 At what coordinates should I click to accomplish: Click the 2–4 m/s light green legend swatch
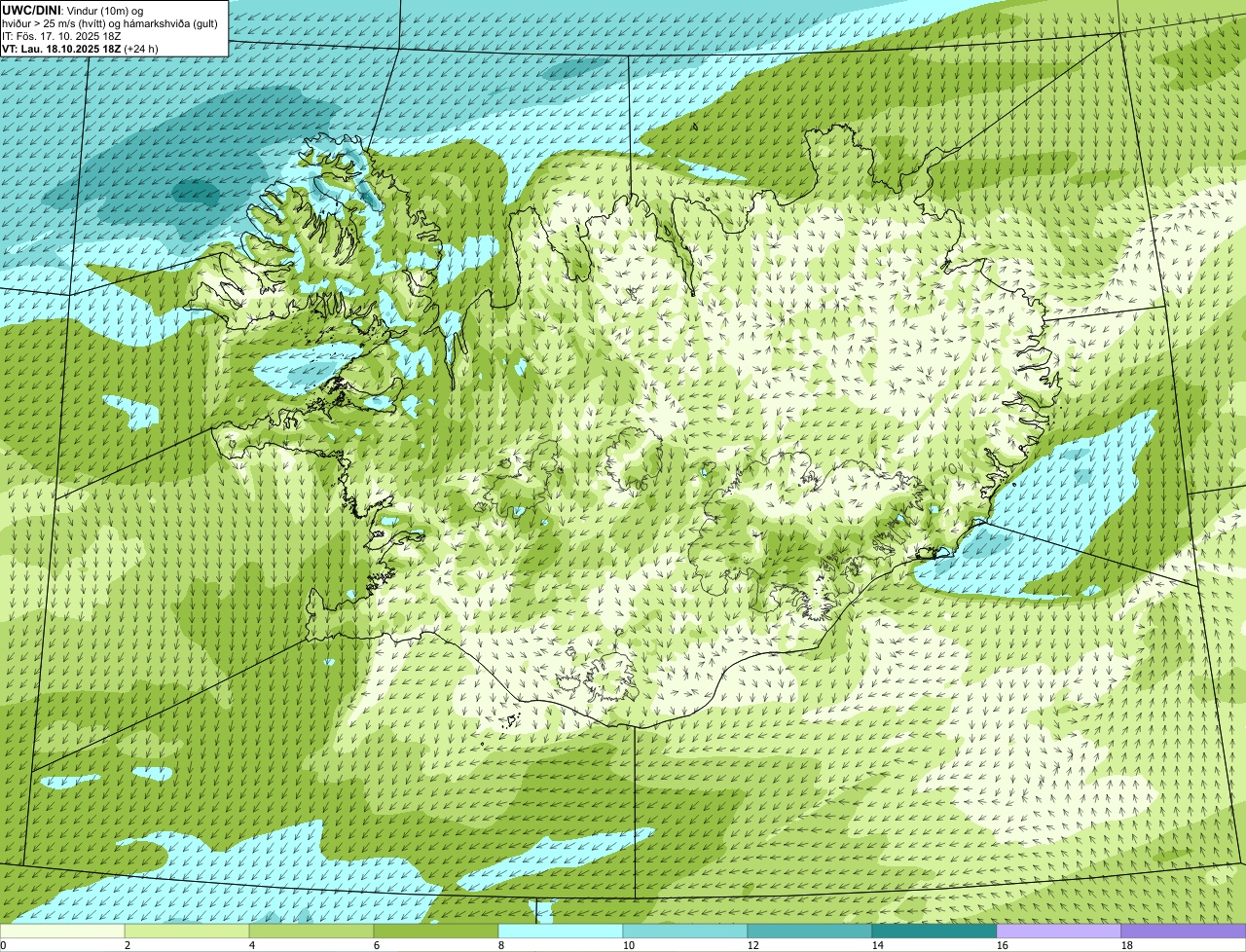click(187, 932)
